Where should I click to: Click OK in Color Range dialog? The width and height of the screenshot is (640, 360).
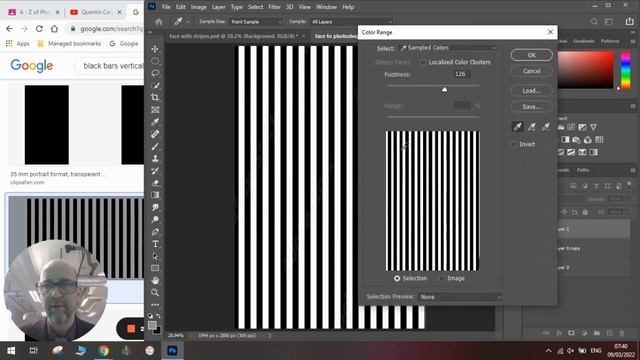point(531,55)
